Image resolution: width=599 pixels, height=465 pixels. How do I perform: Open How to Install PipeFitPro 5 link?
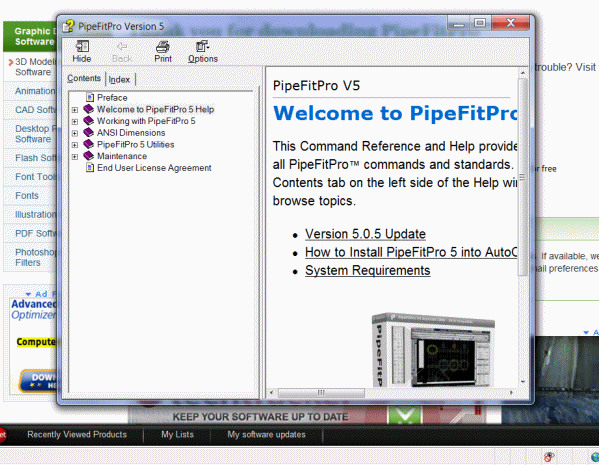click(411, 252)
